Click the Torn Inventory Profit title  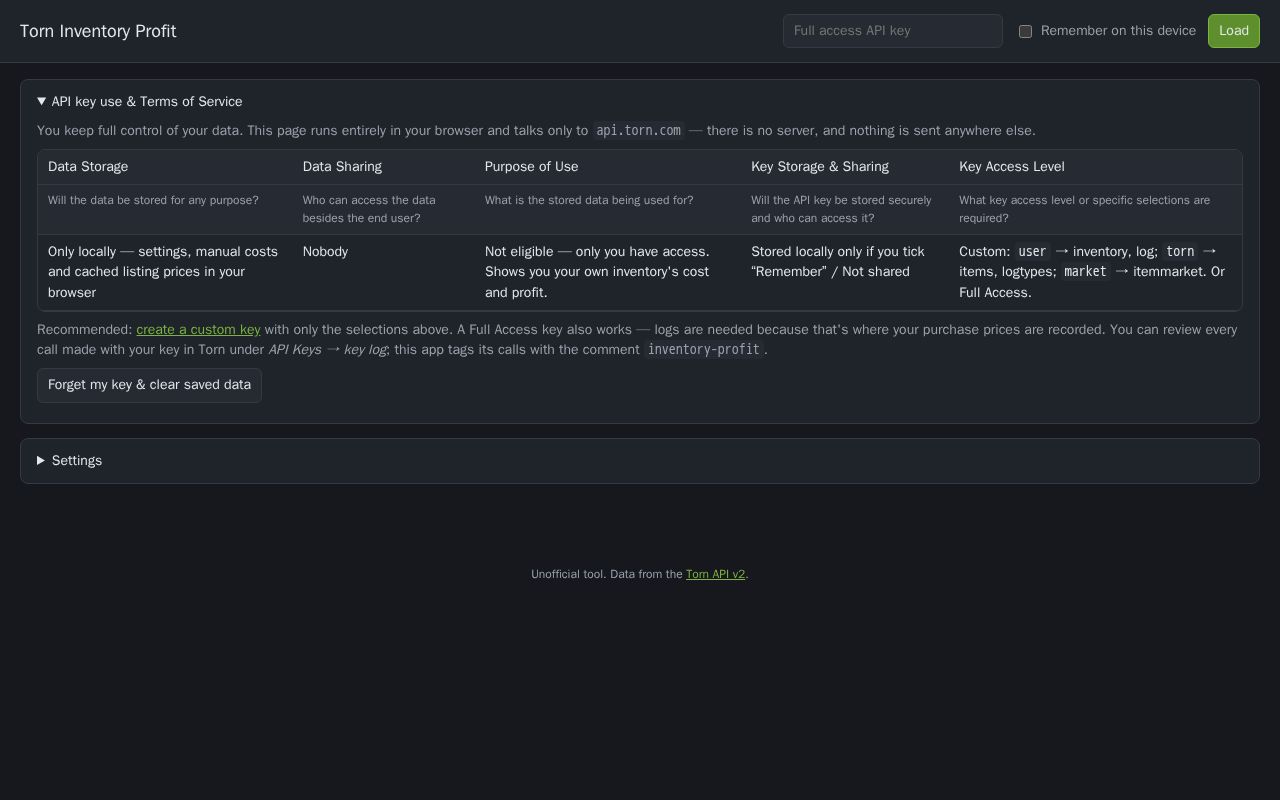click(x=98, y=31)
